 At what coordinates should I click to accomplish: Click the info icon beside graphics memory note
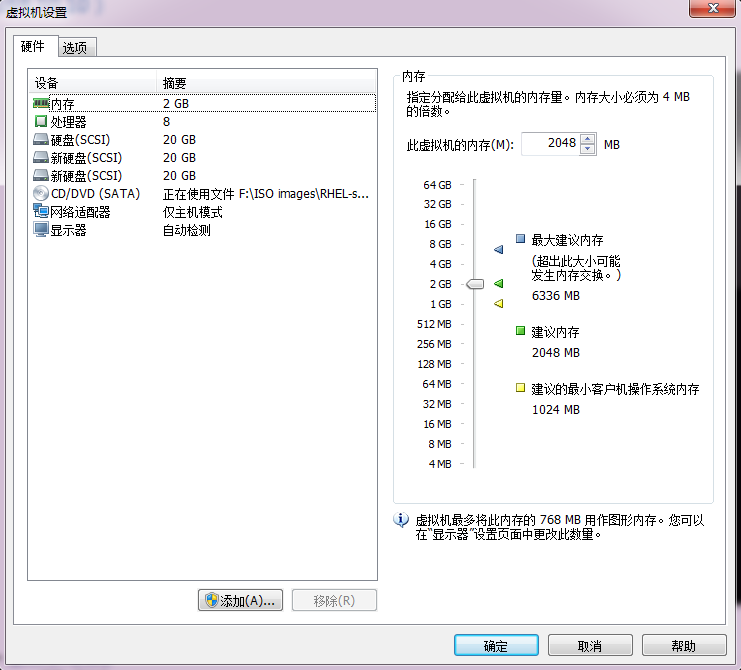tap(402, 520)
